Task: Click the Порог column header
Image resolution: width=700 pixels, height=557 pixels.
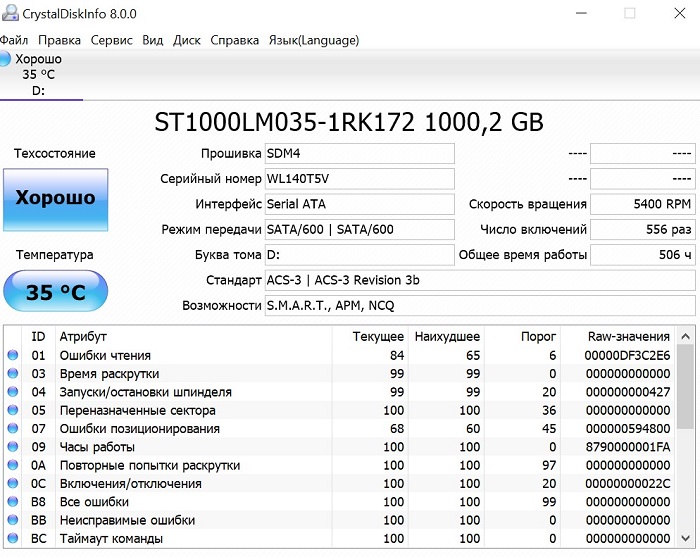Action: click(538, 336)
